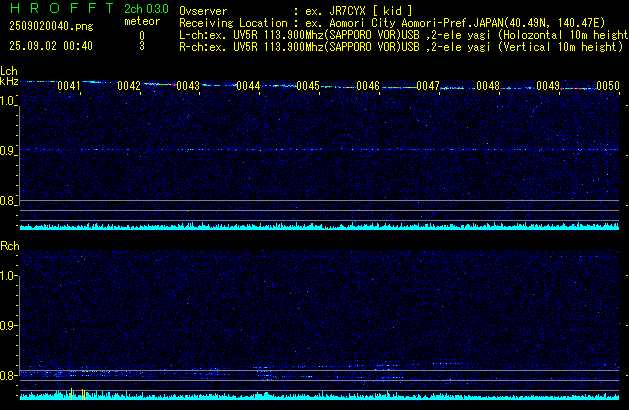Click the 'L-ch:ex. UV5R 113.900Mhz' line
This screenshot has width=629, height=410.
tap(403, 35)
